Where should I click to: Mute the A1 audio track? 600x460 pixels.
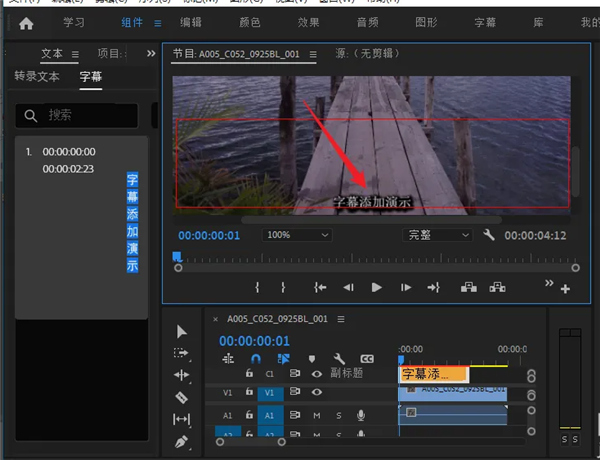(317, 415)
